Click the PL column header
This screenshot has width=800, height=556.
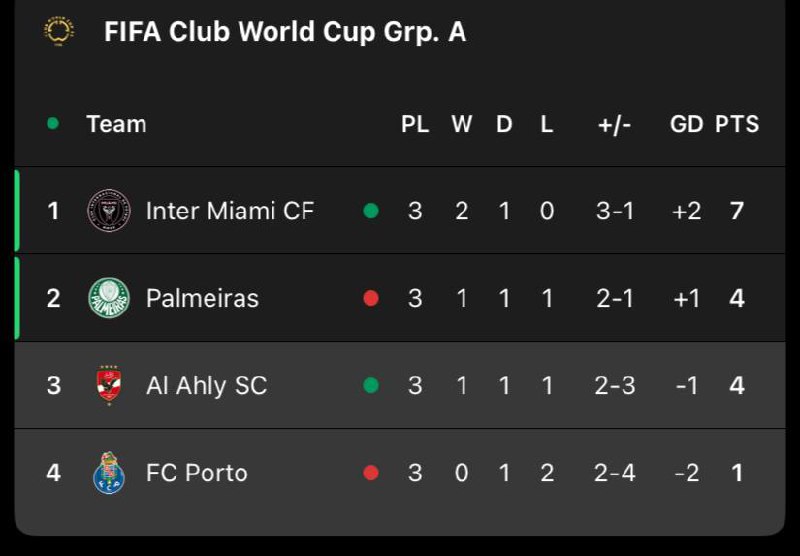coord(415,124)
